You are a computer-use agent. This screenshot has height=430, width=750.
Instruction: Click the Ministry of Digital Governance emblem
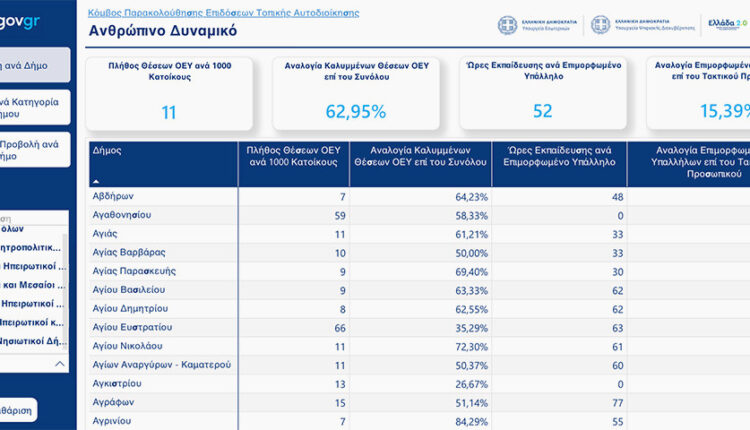point(600,25)
